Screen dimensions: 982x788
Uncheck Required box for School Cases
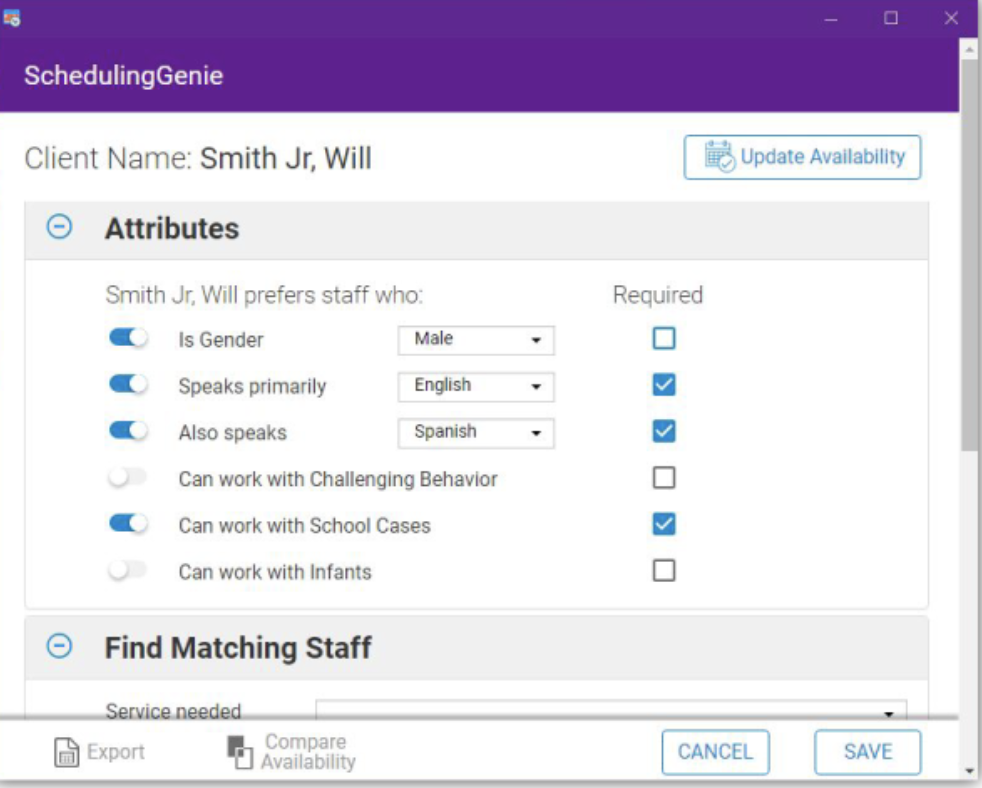pos(664,524)
